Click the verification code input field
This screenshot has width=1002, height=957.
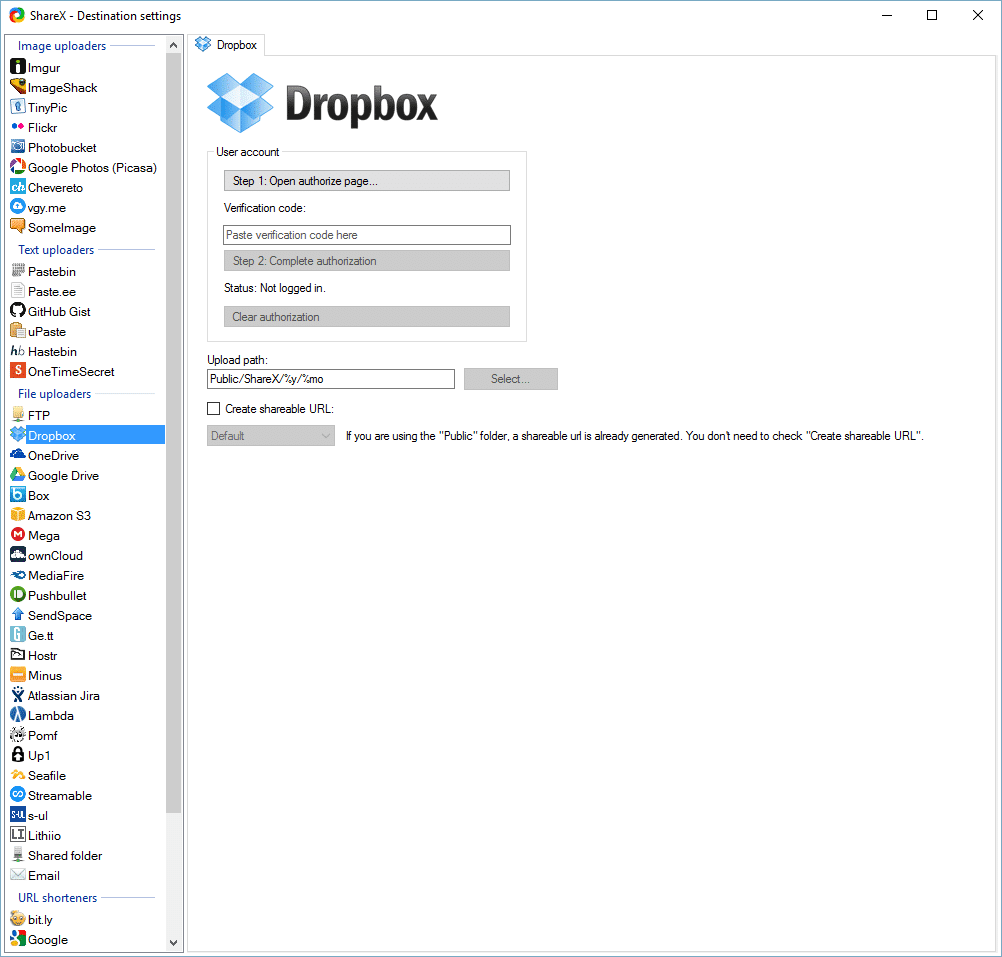click(x=366, y=235)
